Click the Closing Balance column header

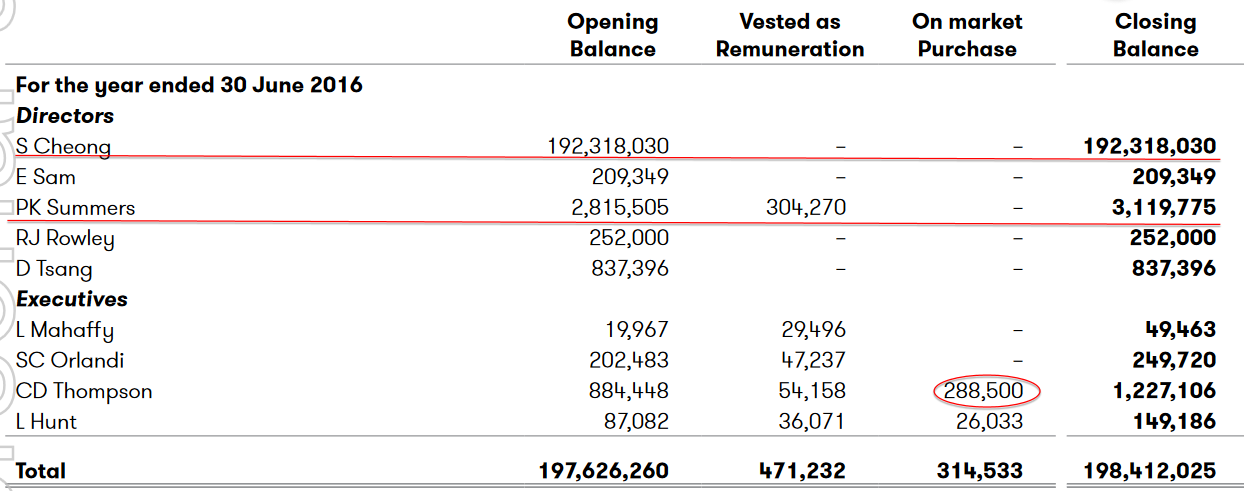click(x=1155, y=35)
